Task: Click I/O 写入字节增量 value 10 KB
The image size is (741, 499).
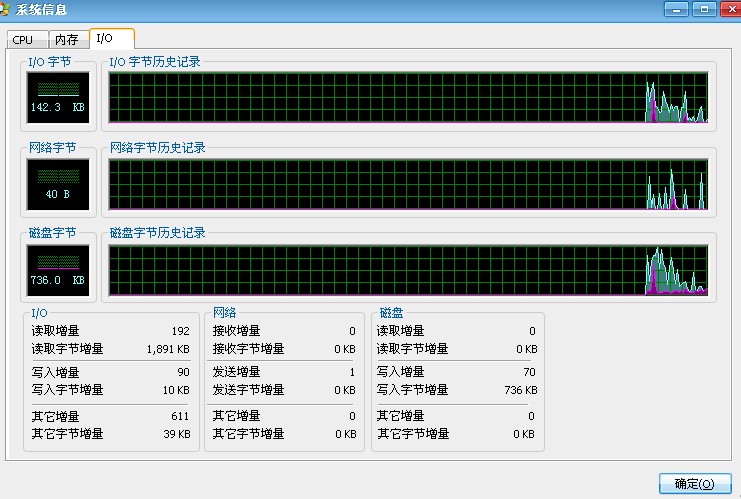Action: click(x=176, y=390)
